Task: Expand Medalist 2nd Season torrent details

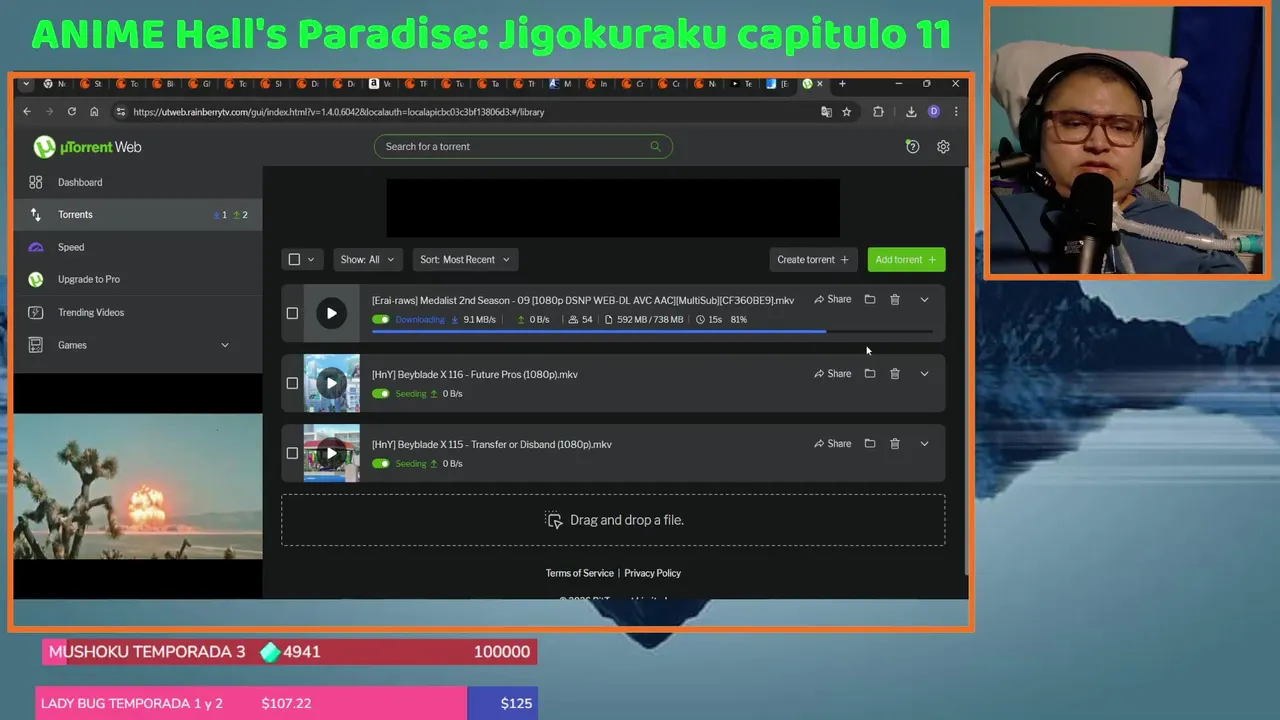Action: click(924, 299)
